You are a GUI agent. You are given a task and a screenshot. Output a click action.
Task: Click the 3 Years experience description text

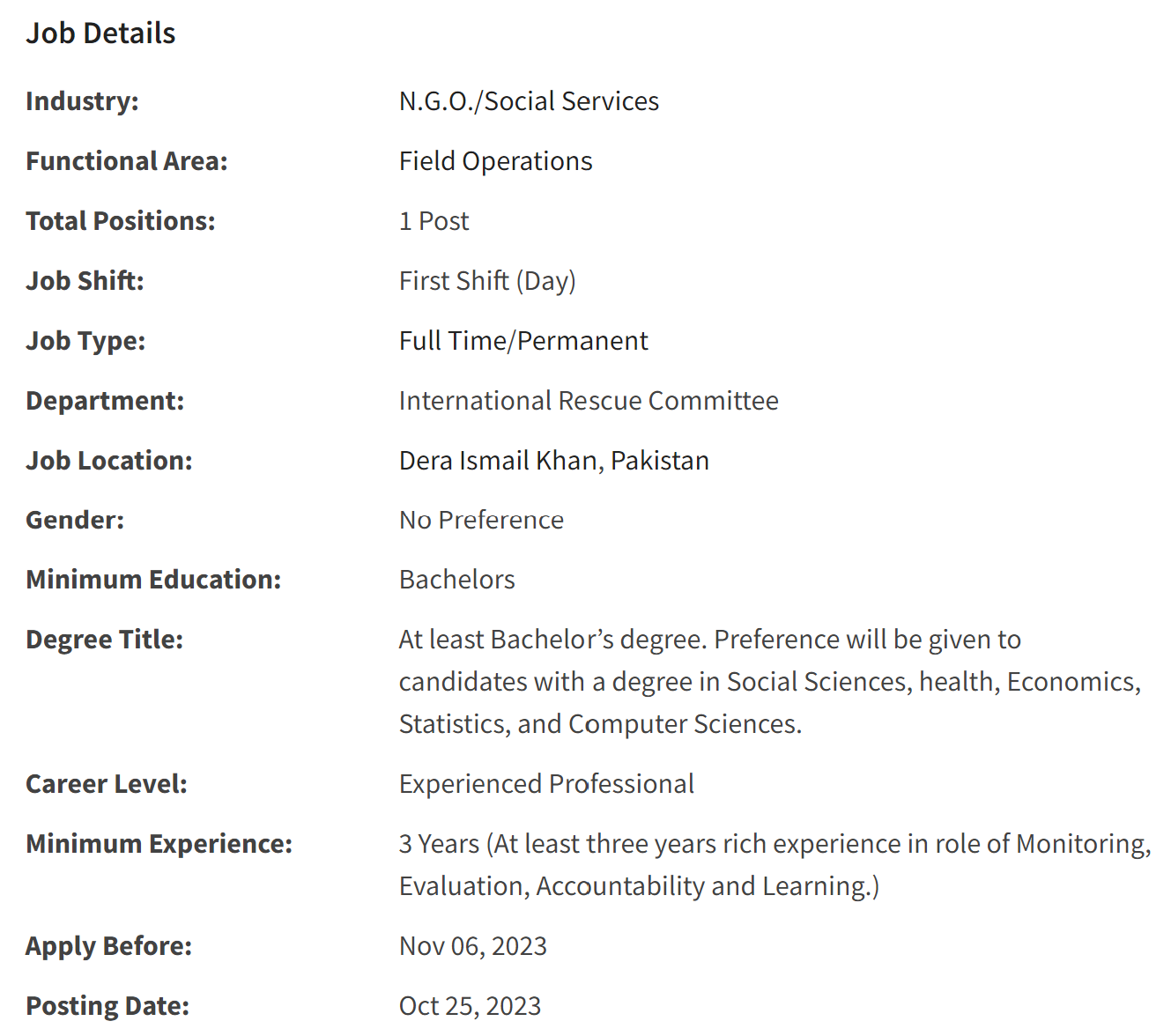pyautogui.click(x=774, y=865)
